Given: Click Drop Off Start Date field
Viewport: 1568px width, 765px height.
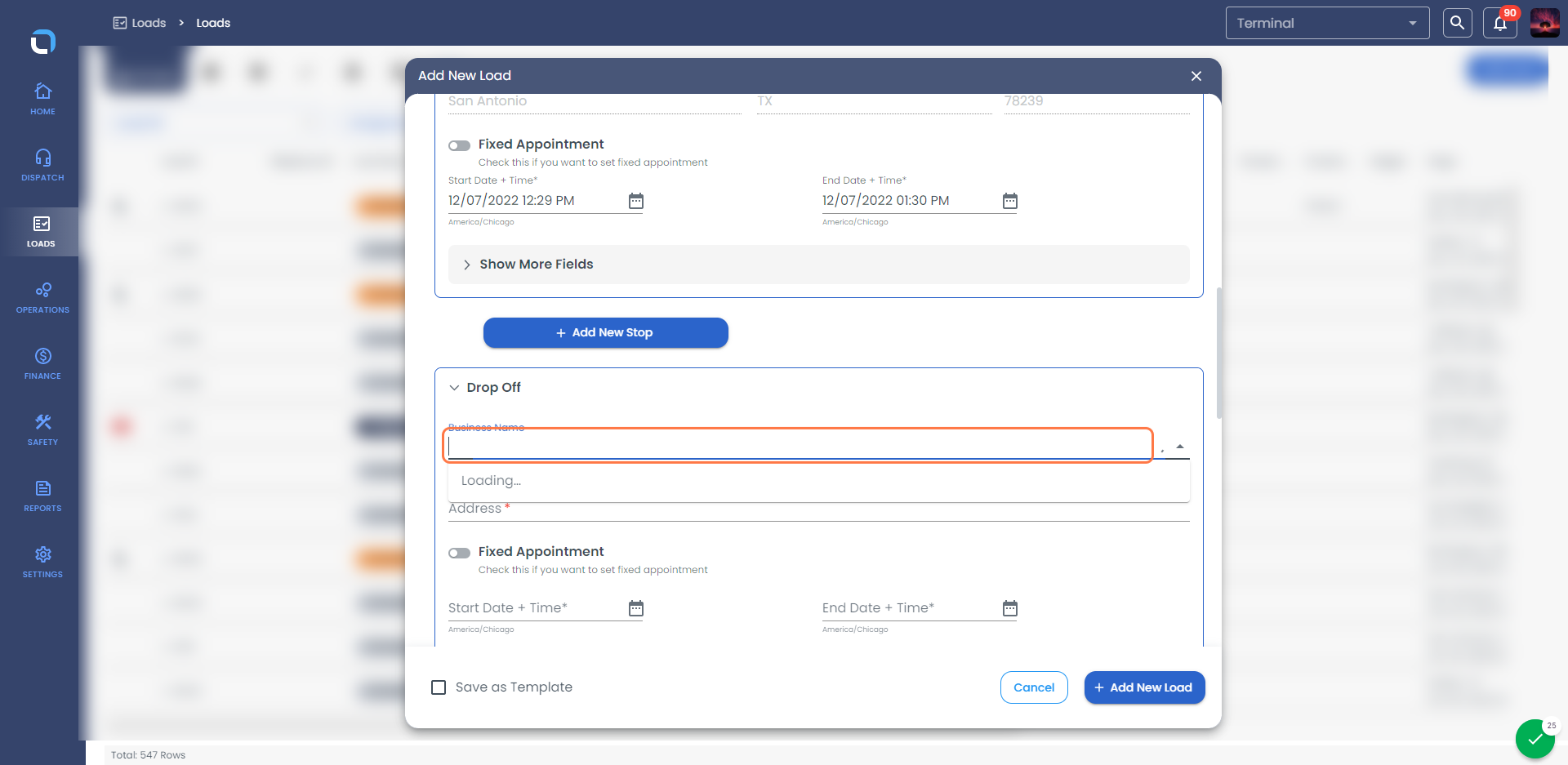Looking at the screenshot, I should coord(536,608).
